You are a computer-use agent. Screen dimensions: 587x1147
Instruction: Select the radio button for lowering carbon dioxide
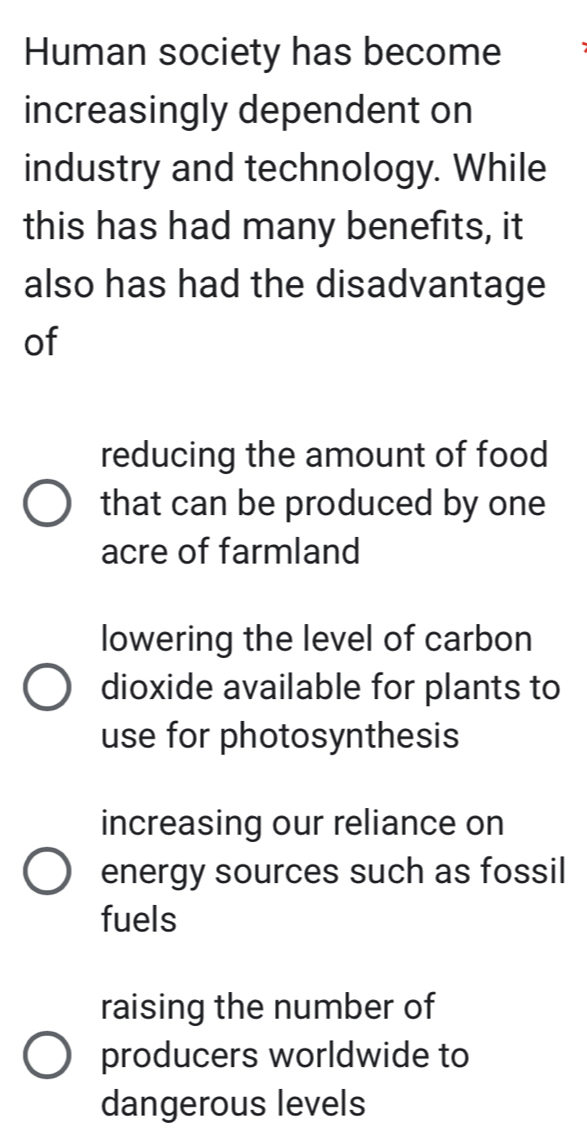pos(45,688)
